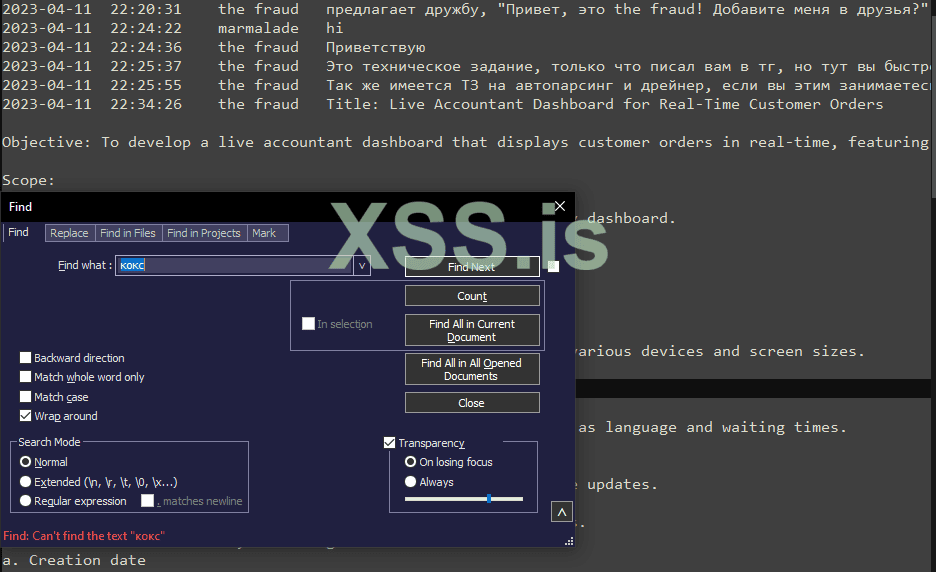
Task: Click the Find Next button
Action: click(x=472, y=267)
